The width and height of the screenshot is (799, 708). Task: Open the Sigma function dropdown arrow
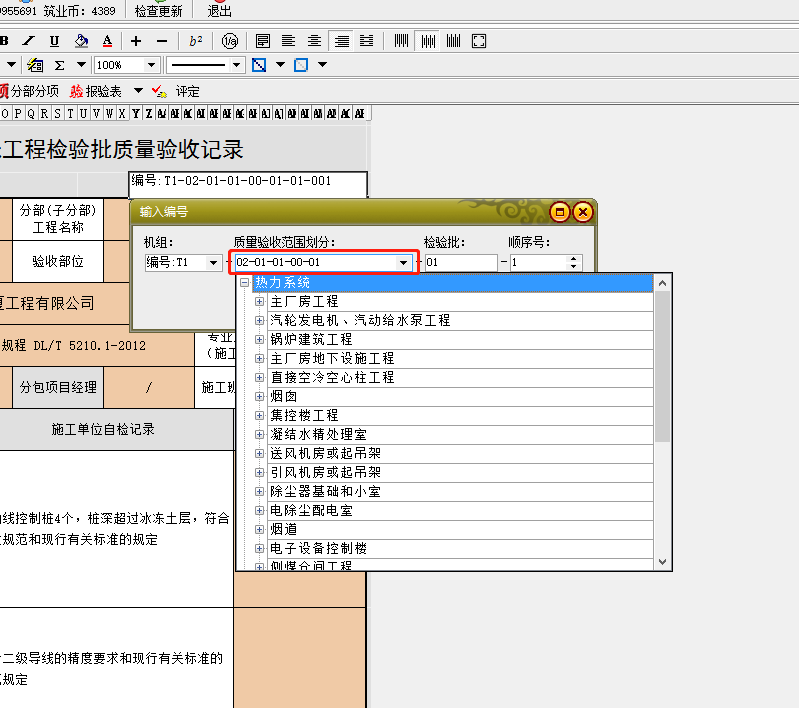pos(81,65)
